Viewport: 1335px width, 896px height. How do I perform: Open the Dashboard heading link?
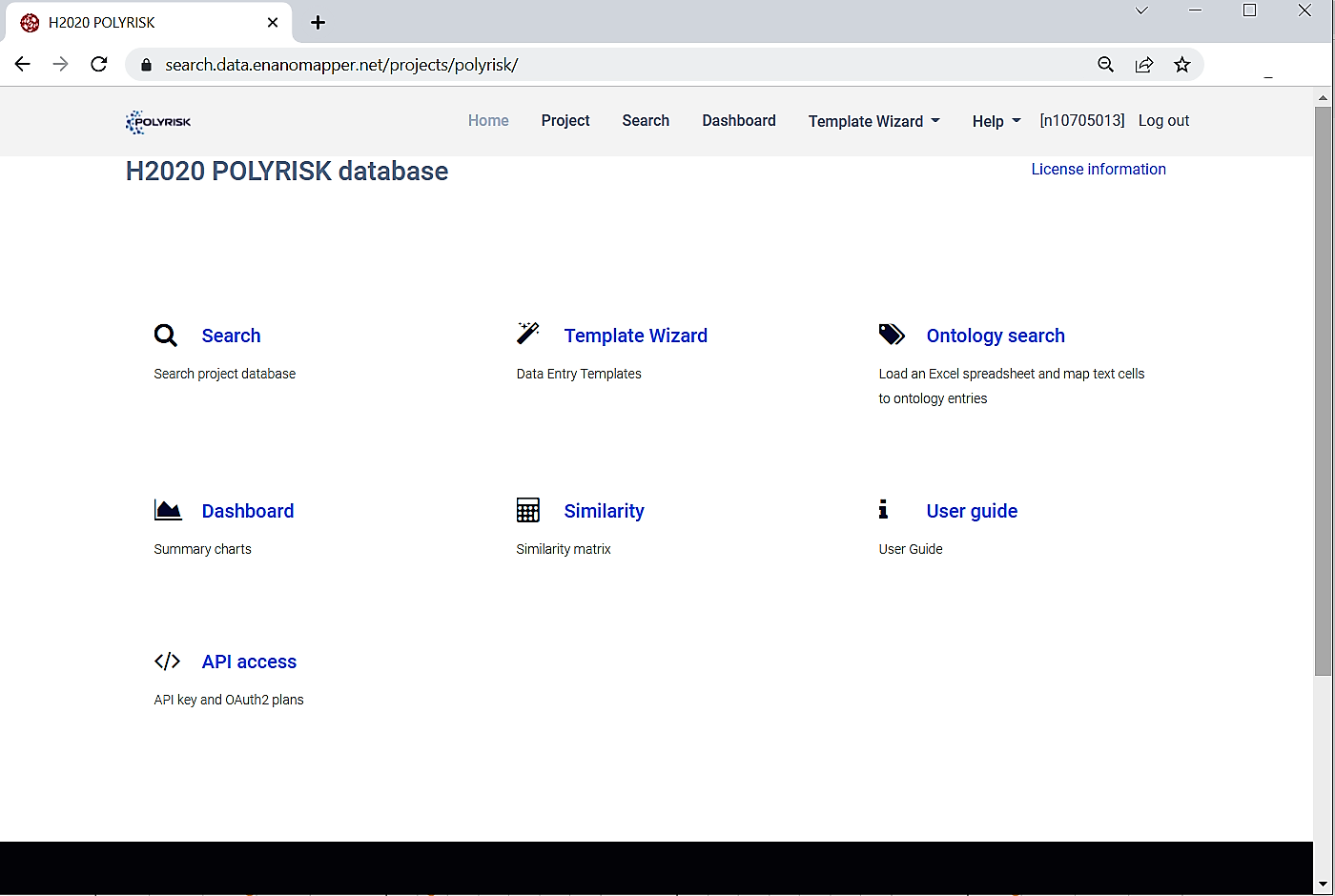(248, 511)
